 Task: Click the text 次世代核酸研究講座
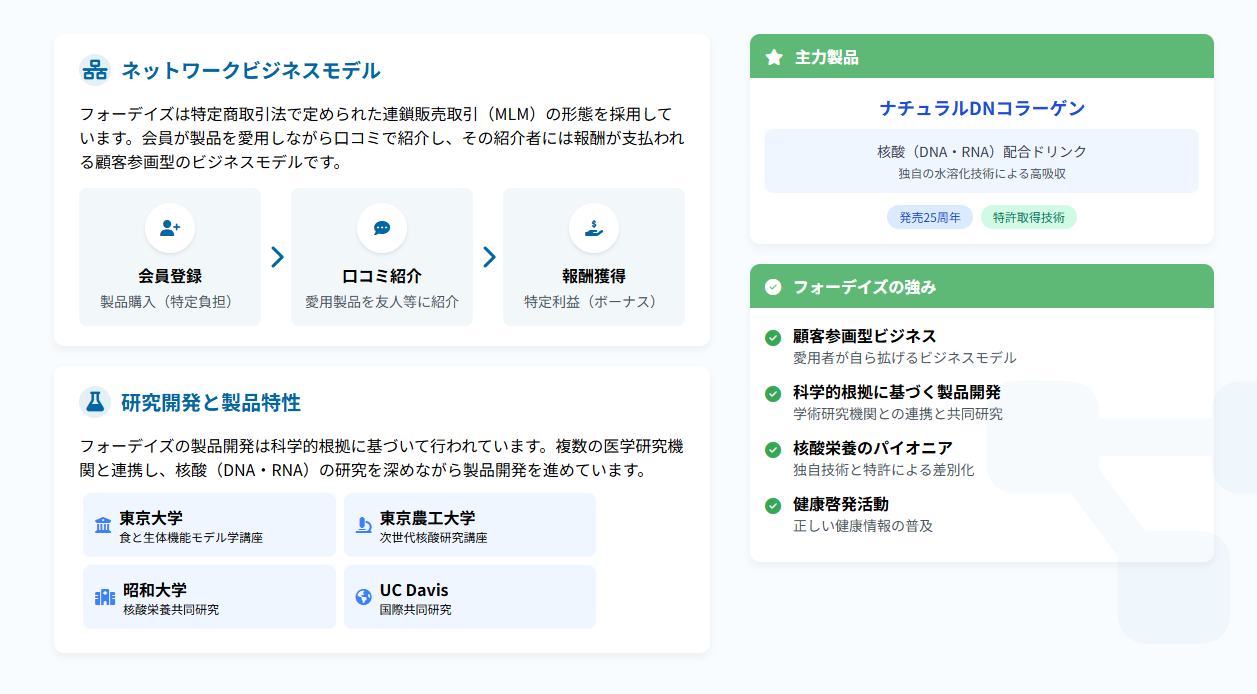pyautogui.click(x=434, y=538)
